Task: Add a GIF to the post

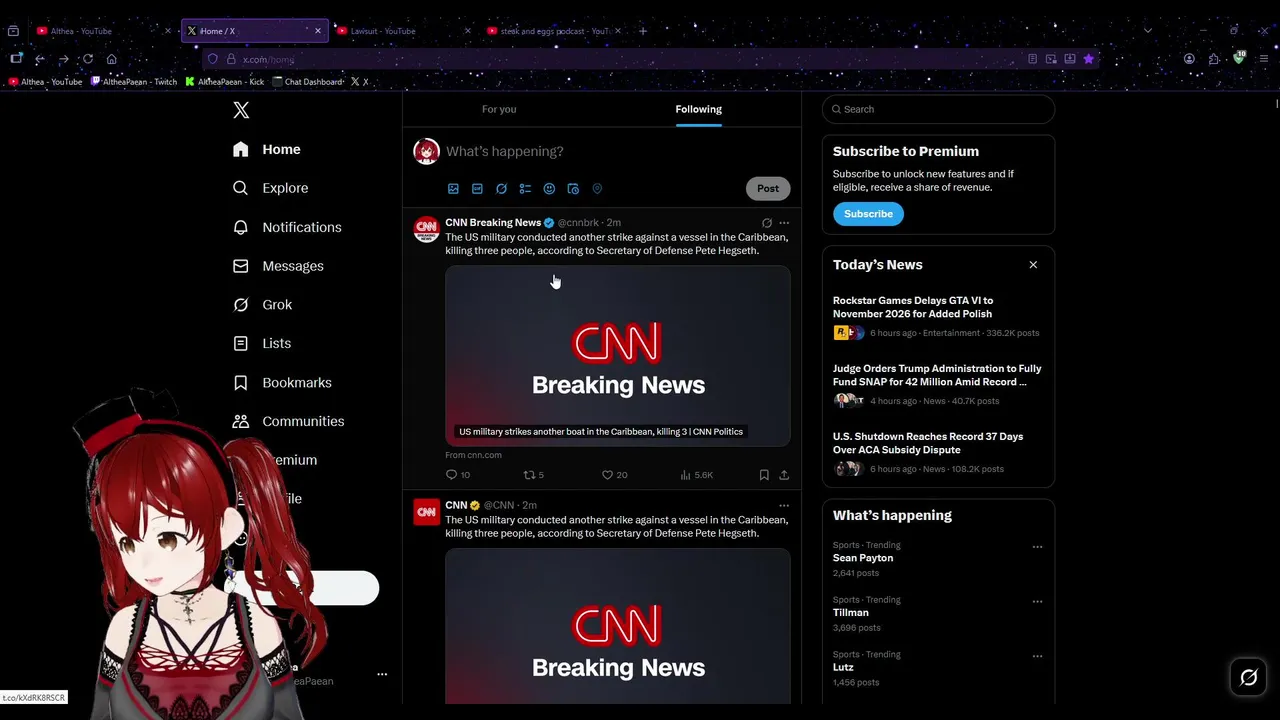Action: coord(477,188)
